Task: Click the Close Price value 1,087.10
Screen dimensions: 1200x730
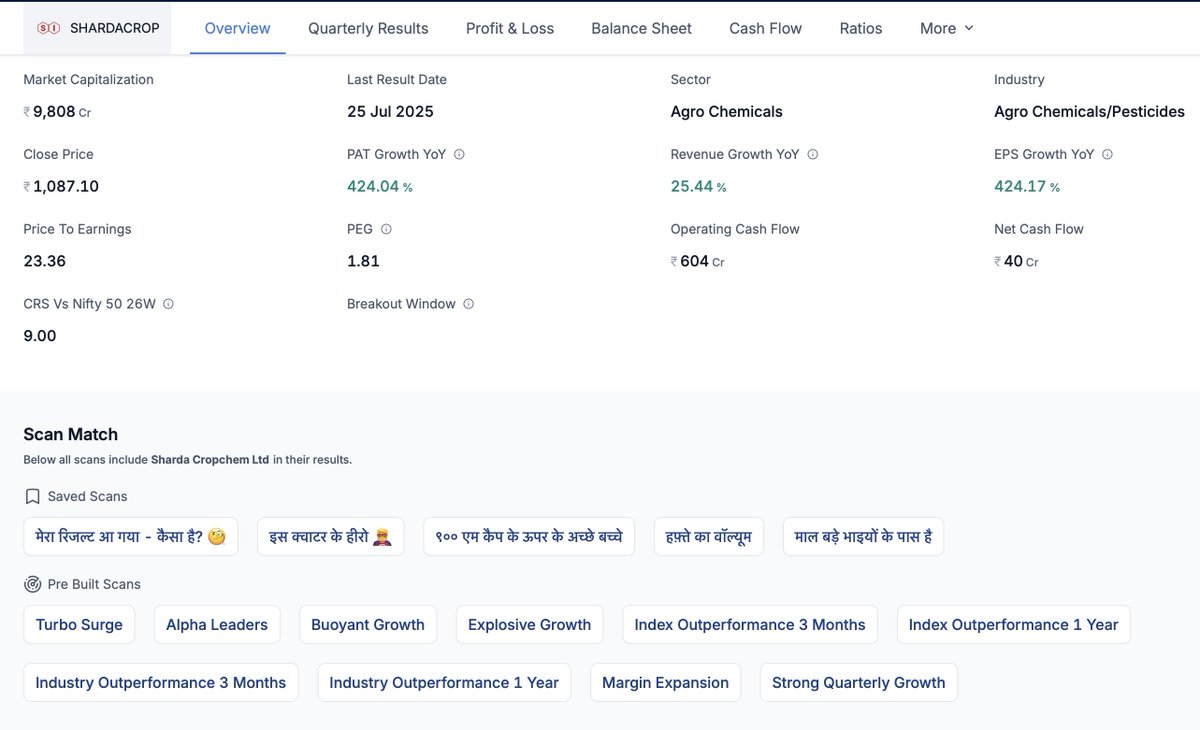Action: coord(61,187)
